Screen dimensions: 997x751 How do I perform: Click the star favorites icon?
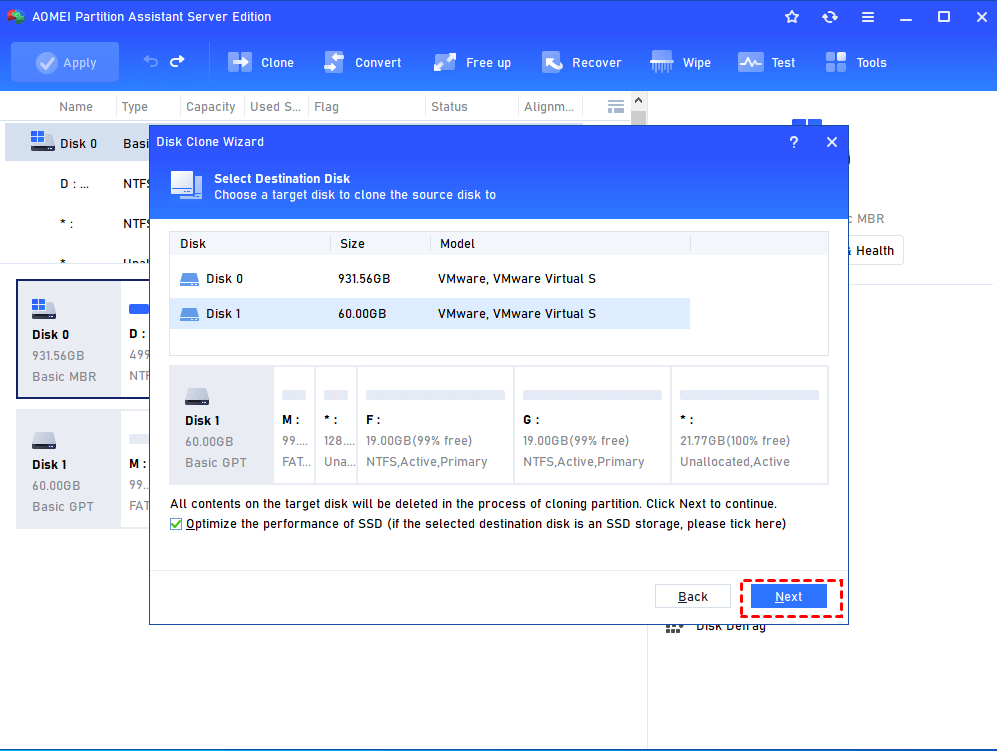tap(791, 16)
